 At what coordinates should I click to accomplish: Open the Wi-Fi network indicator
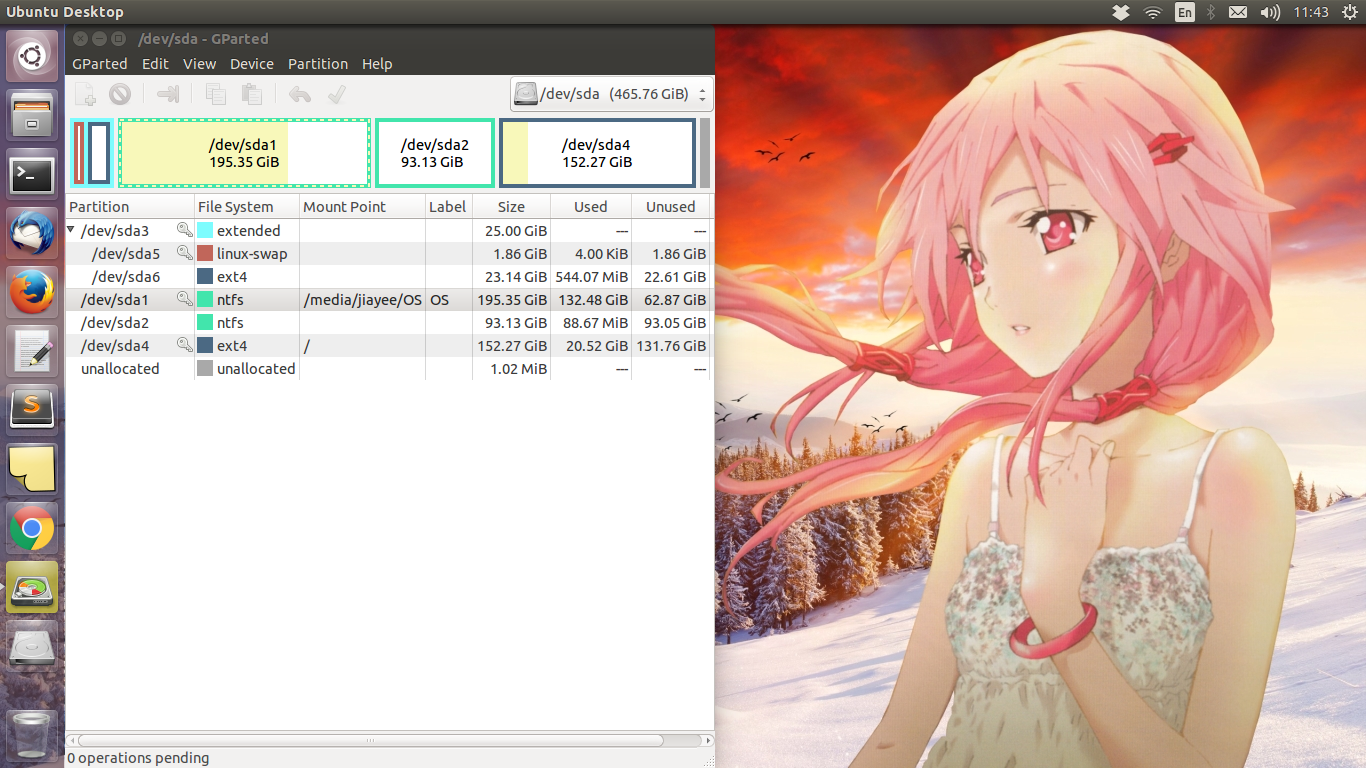point(1153,12)
